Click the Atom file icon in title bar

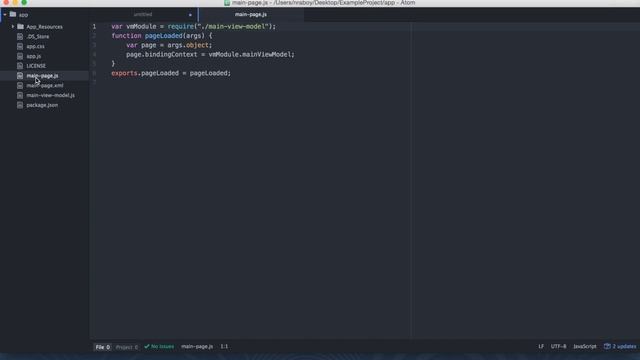click(227, 3)
